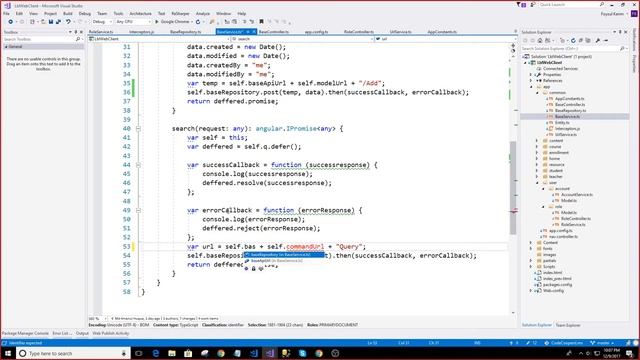Switch to the Interceptors.js tab
The width and height of the screenshot is (640, 360).
pos(141,32)
